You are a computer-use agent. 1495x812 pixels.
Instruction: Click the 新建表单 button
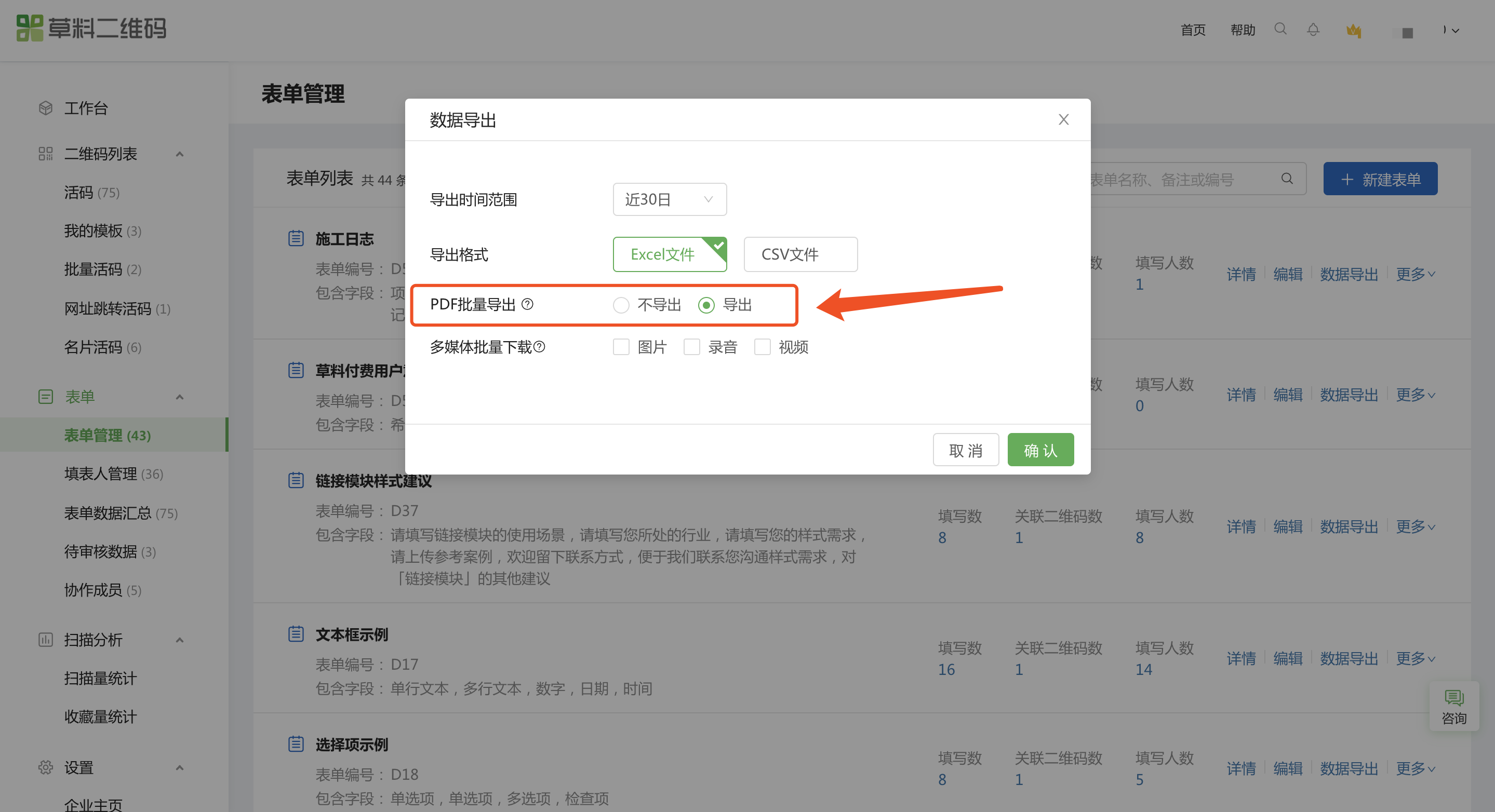pyautogui.click(x=1380, y=179)
